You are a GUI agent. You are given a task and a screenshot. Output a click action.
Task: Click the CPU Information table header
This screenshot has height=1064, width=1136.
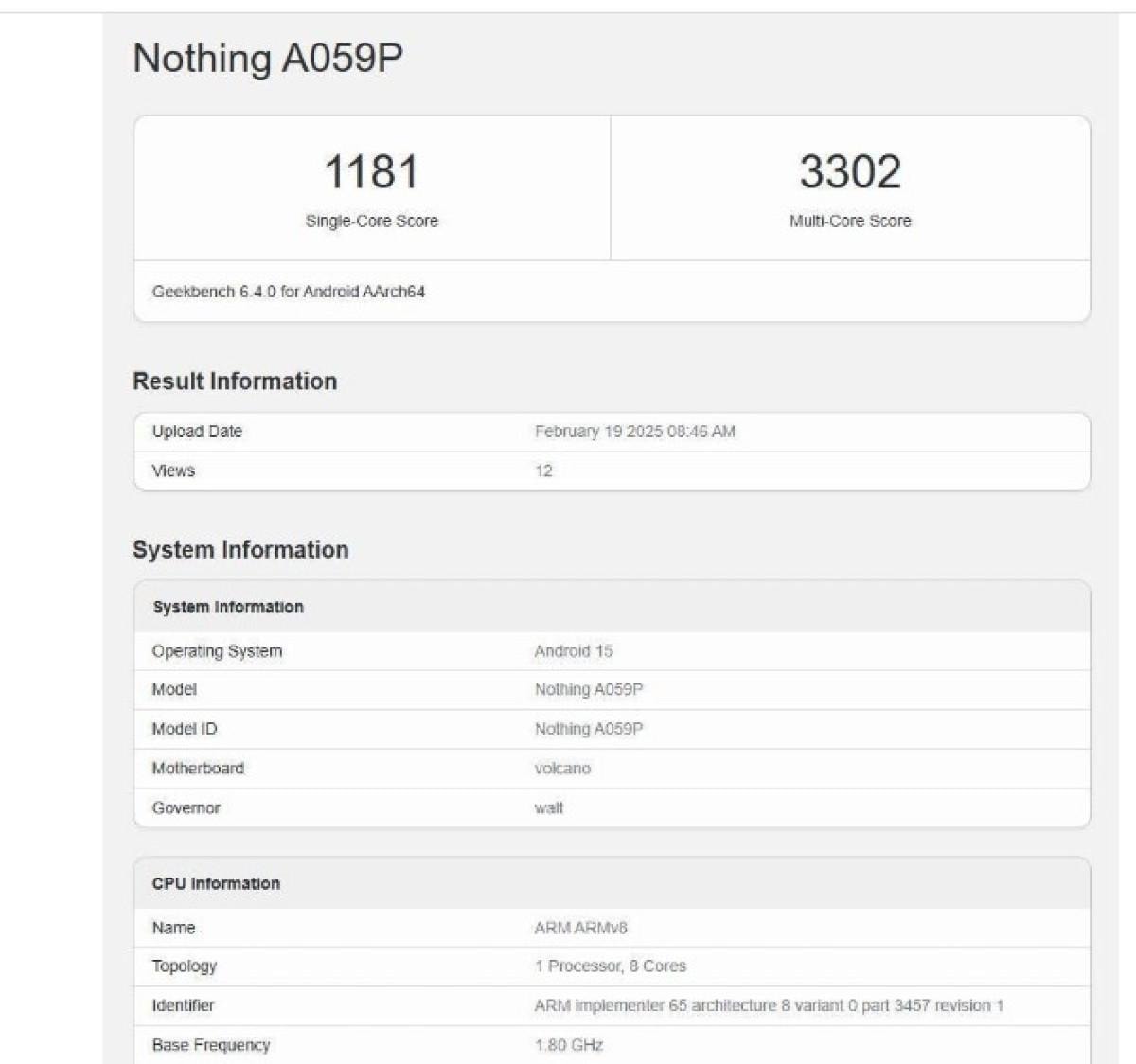pos(216,884)
